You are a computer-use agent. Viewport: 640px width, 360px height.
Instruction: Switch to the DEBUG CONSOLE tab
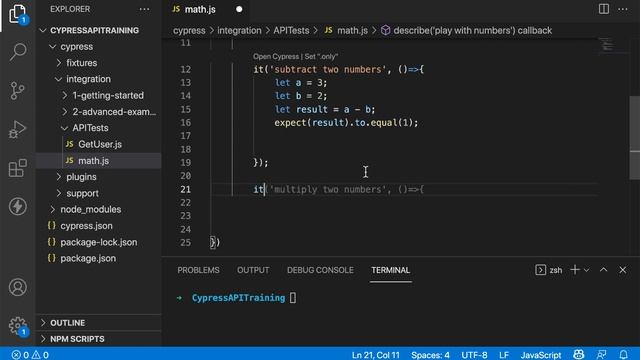coord(320,270)
